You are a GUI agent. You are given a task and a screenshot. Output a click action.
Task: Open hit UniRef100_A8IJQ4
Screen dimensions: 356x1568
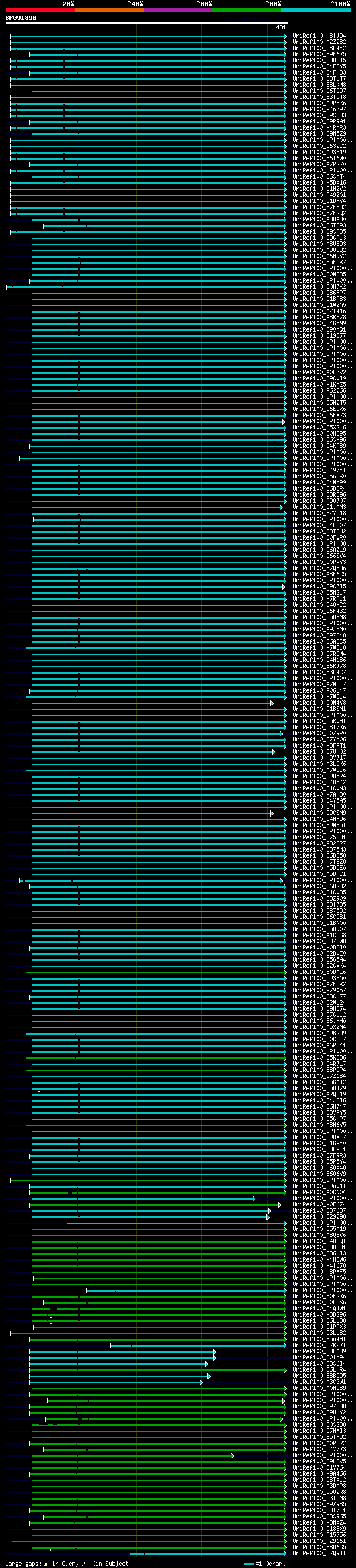319,36
